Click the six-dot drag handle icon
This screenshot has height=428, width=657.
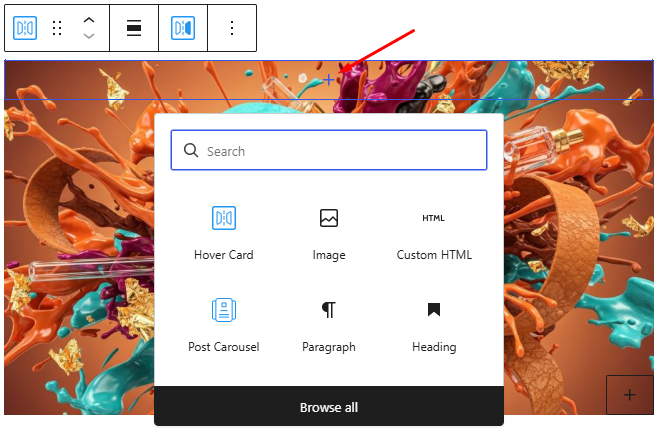coord(57,28)
